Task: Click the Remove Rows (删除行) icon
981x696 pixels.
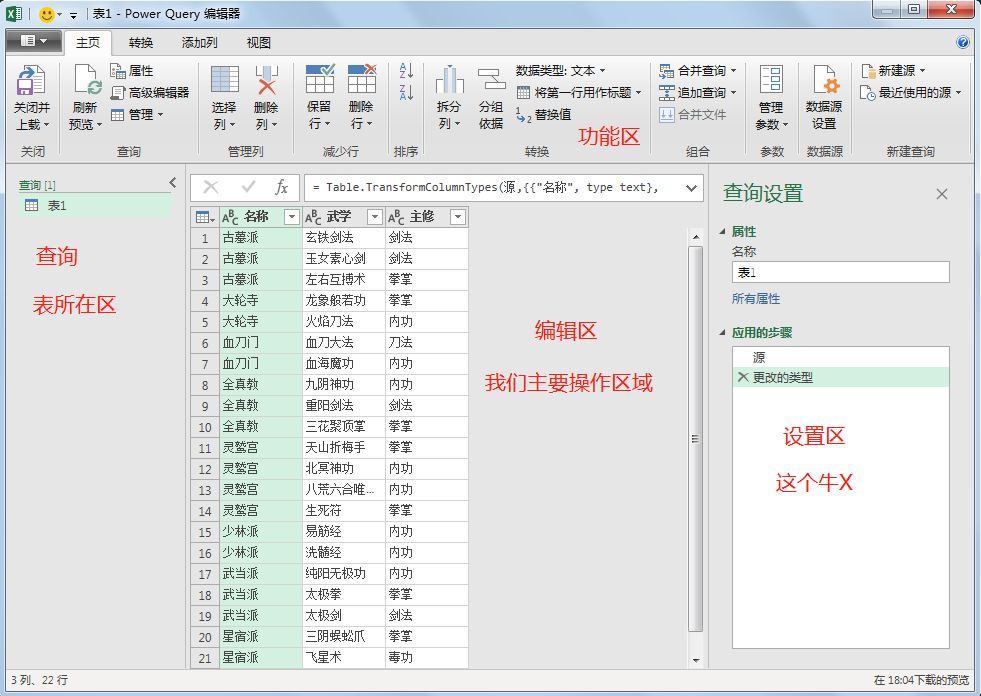Action: (362, 79)
